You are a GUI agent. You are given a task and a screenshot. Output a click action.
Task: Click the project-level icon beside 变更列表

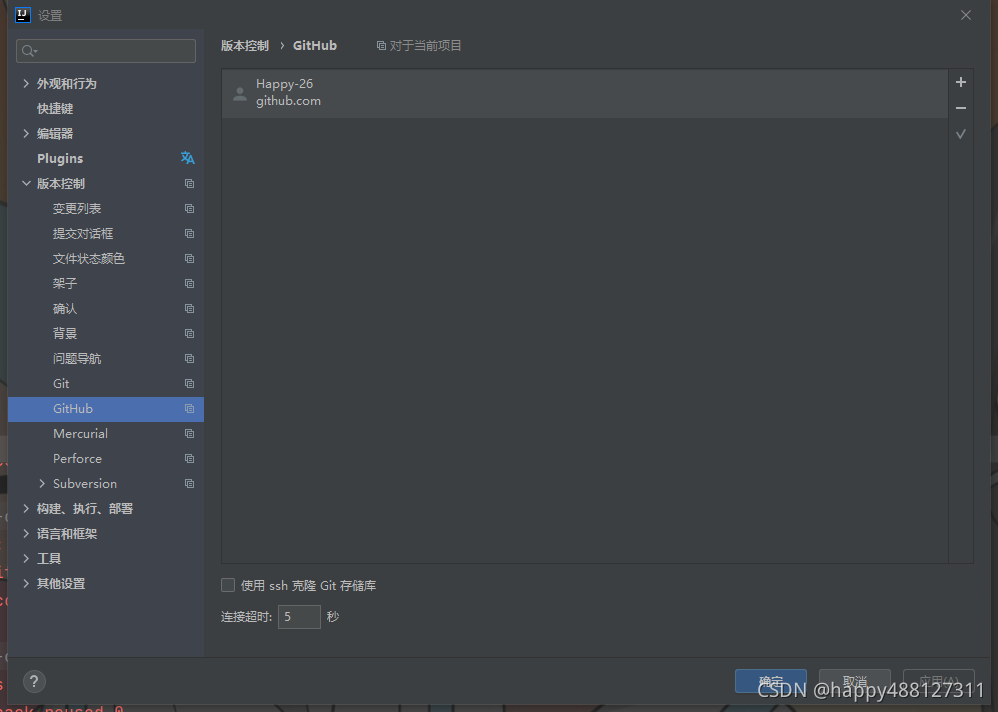(x=189, y=209)
